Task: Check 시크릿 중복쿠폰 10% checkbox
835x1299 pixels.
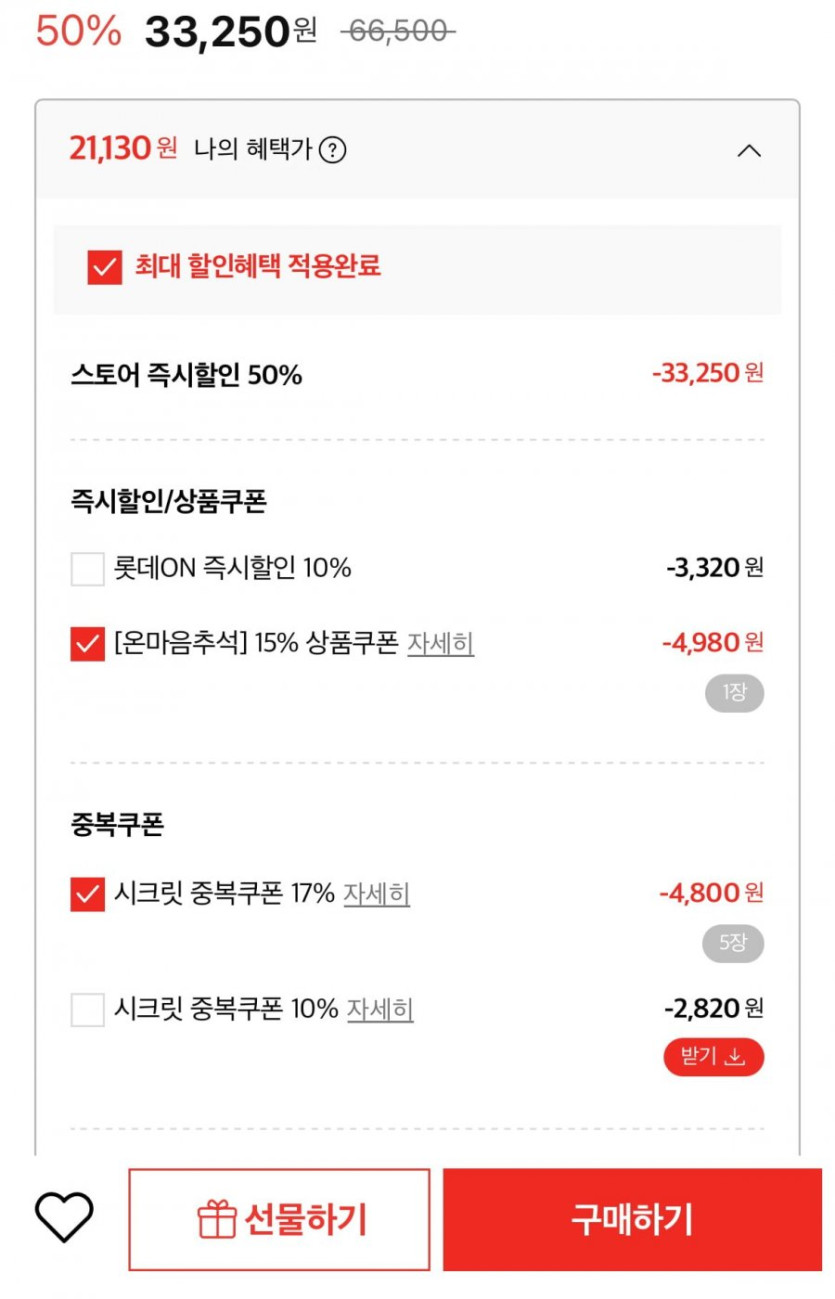Action: point(88,1010)
